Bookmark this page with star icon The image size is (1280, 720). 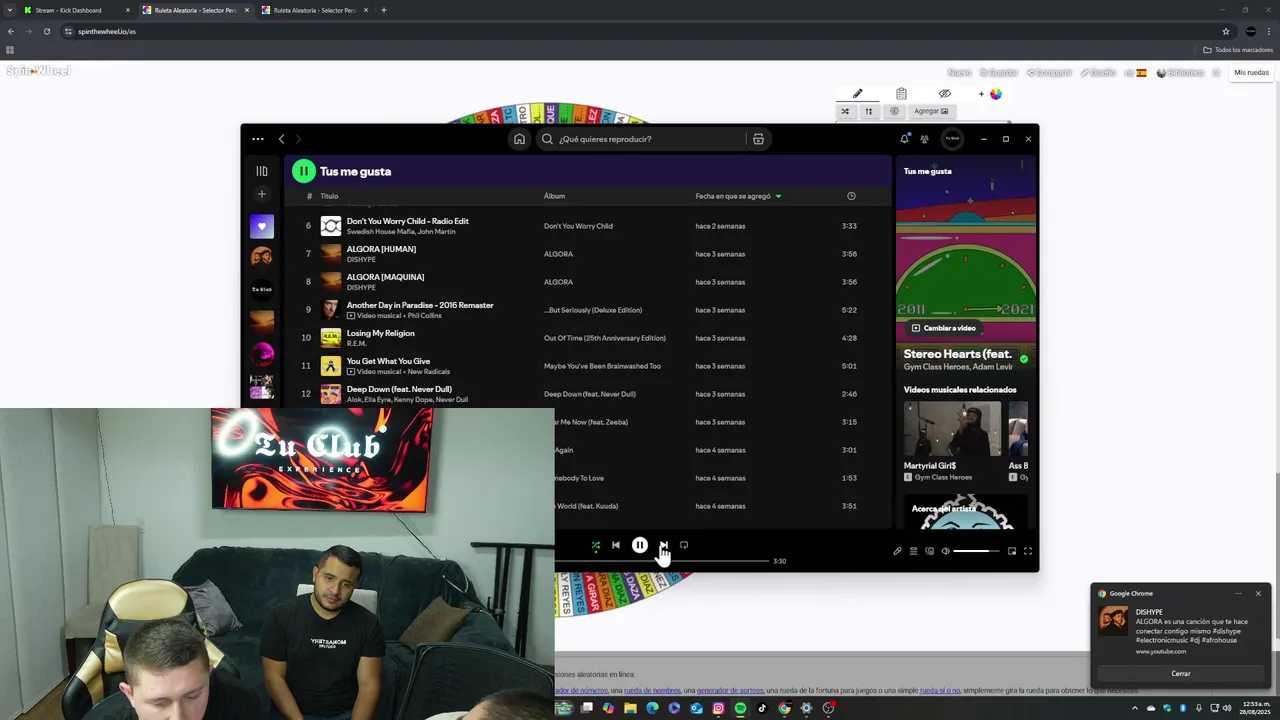point(1226,31)
